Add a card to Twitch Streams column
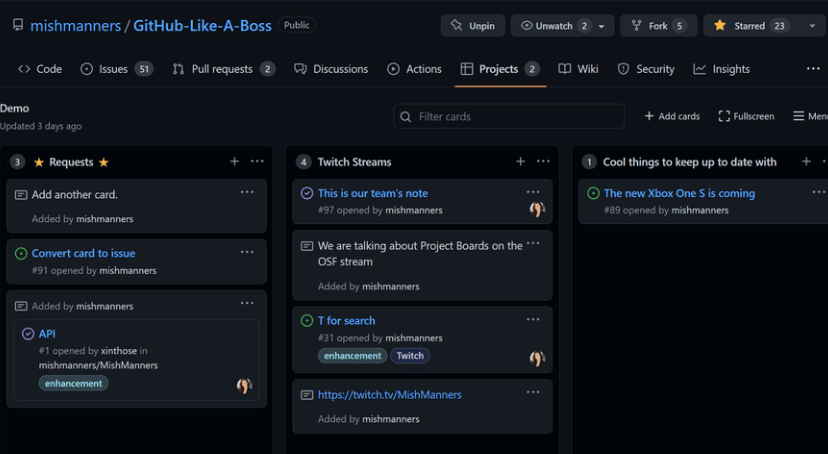828x454 pixels. tap(521, 162)
